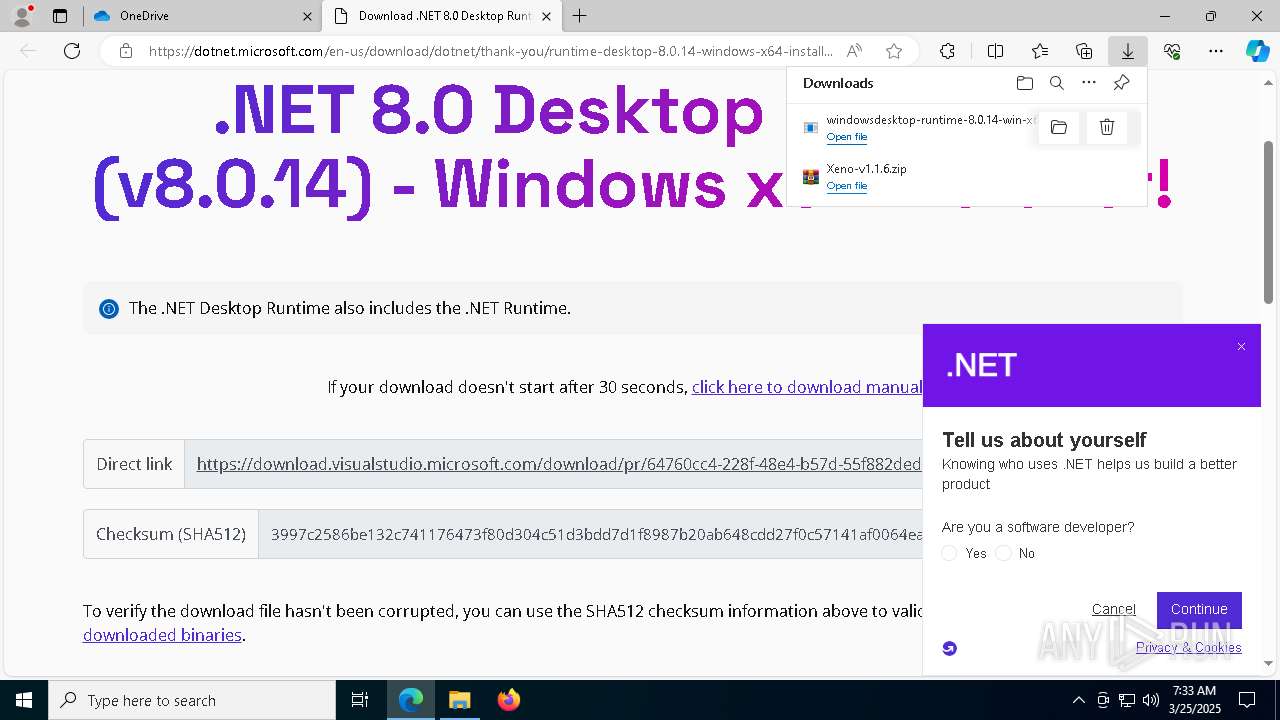Screen dimensions: 1280x720
Task: Open the Collections icon
Action: coord(1084,51)
